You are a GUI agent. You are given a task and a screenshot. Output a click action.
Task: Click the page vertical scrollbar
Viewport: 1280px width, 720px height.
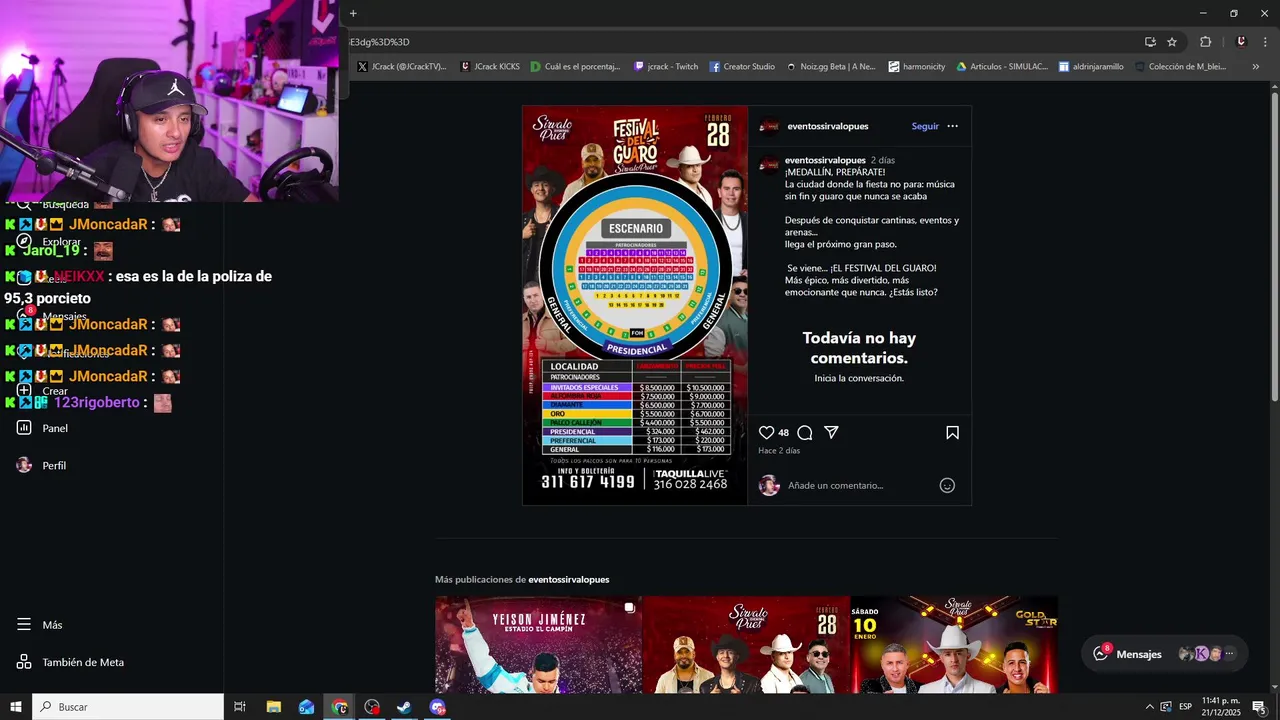pos(1275,245)
